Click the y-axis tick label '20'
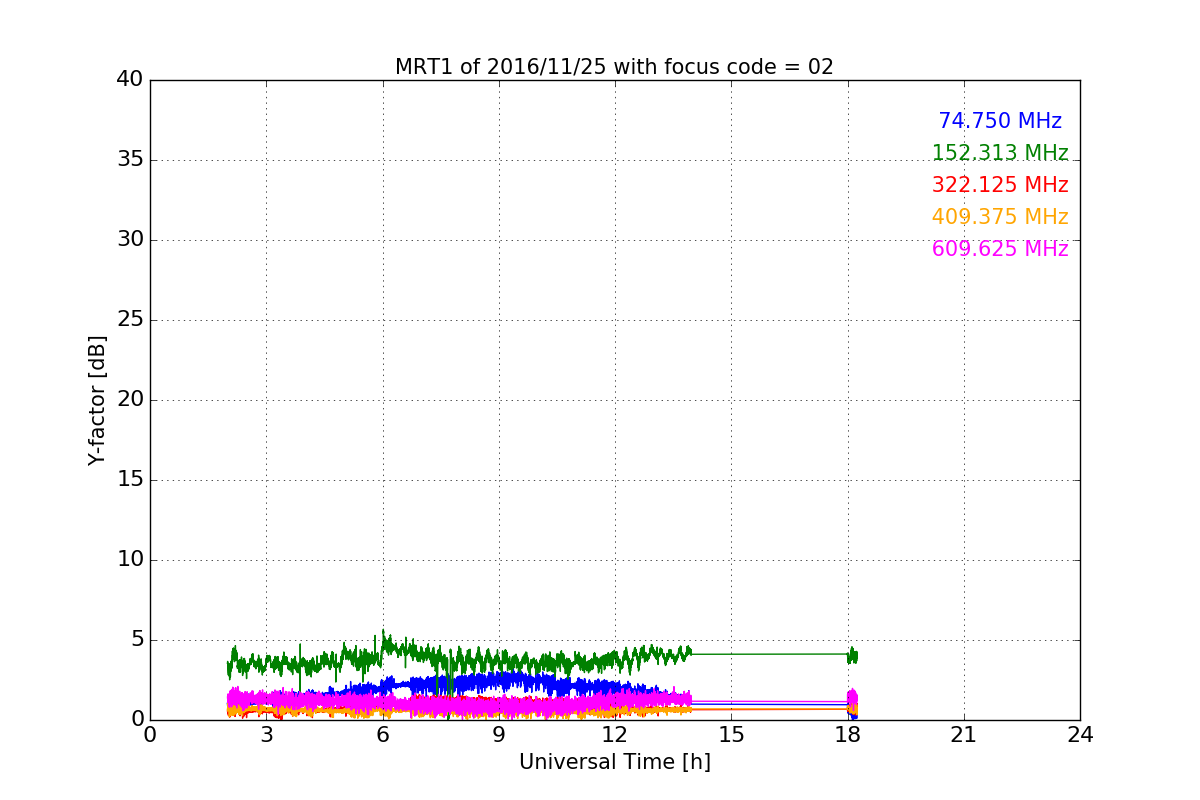Viewport: 1200px width, 800px height. (x=130, y=400)
